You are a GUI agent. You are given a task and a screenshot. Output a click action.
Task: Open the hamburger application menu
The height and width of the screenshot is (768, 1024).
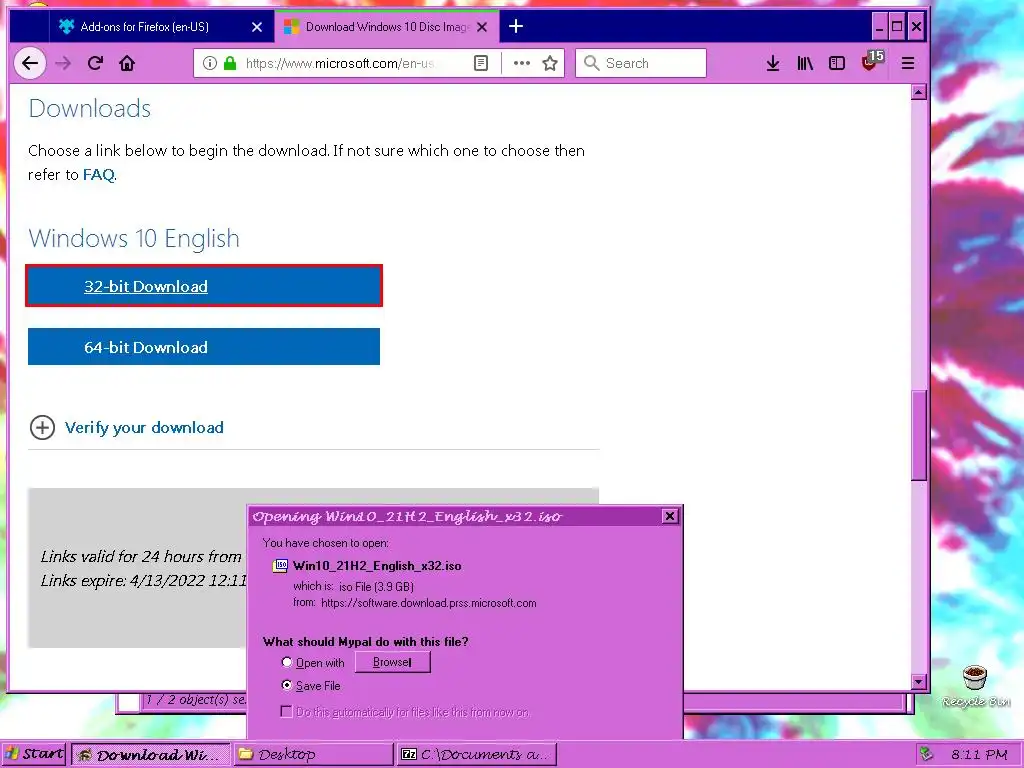click(908, 63)
